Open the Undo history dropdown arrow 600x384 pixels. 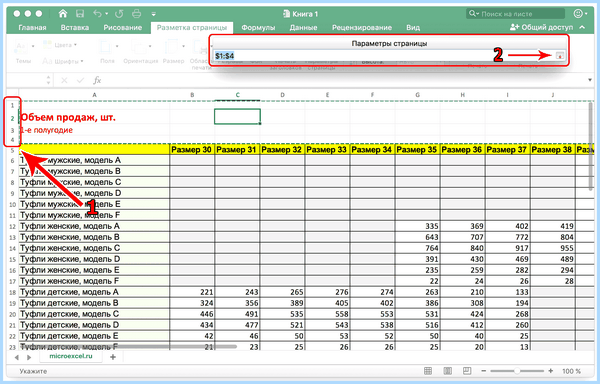click(x=106, y=14)
